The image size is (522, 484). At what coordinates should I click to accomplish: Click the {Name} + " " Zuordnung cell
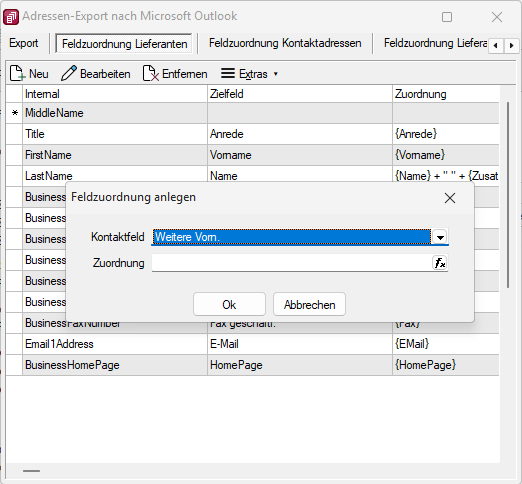pyautogui.click(x=446, y=175)
